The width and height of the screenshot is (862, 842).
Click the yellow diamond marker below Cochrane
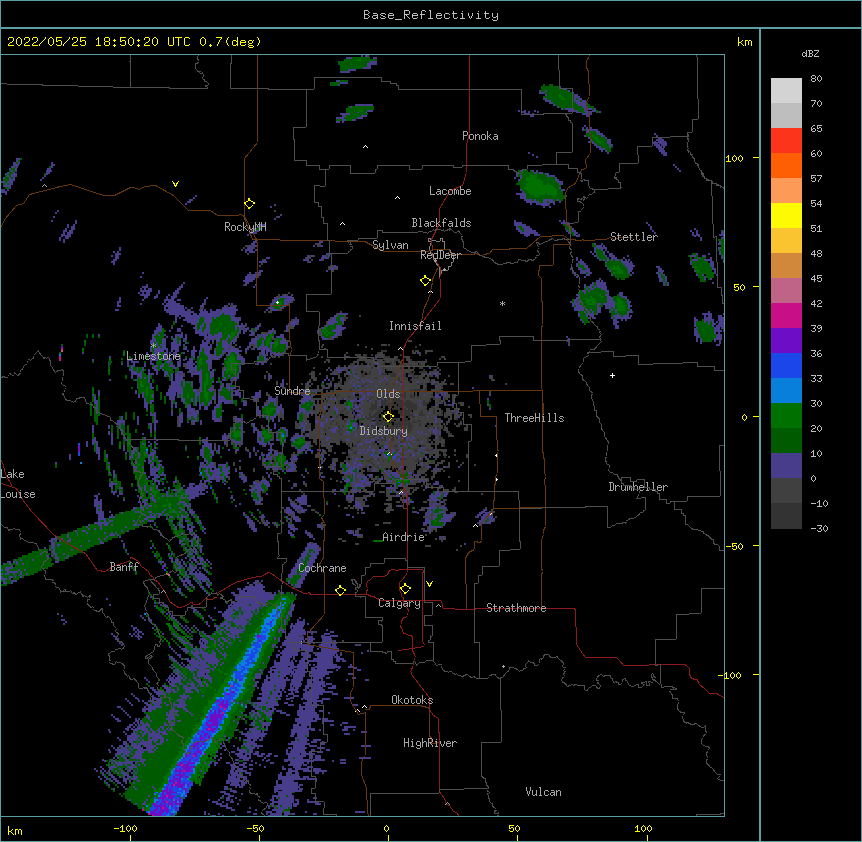coord(340,590)
